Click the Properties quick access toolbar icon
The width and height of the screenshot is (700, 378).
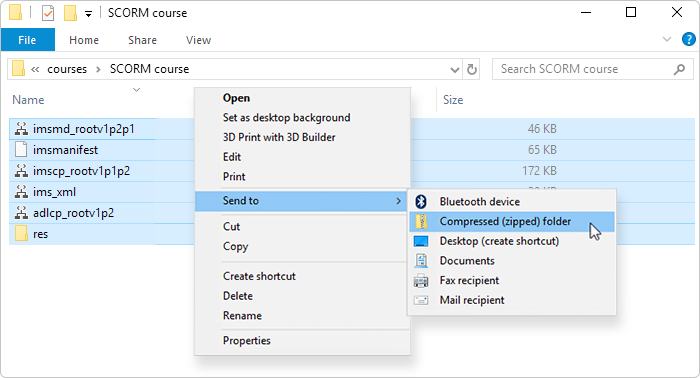pos(48,13)
